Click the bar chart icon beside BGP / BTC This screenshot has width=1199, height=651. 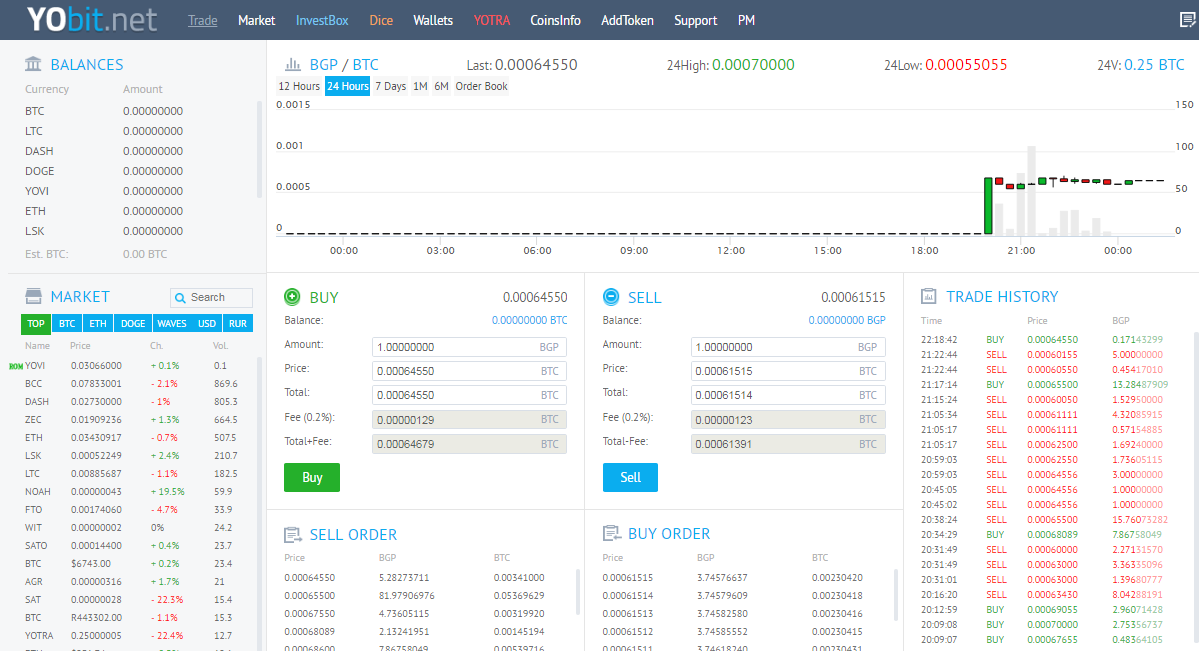tap(292, 64)
